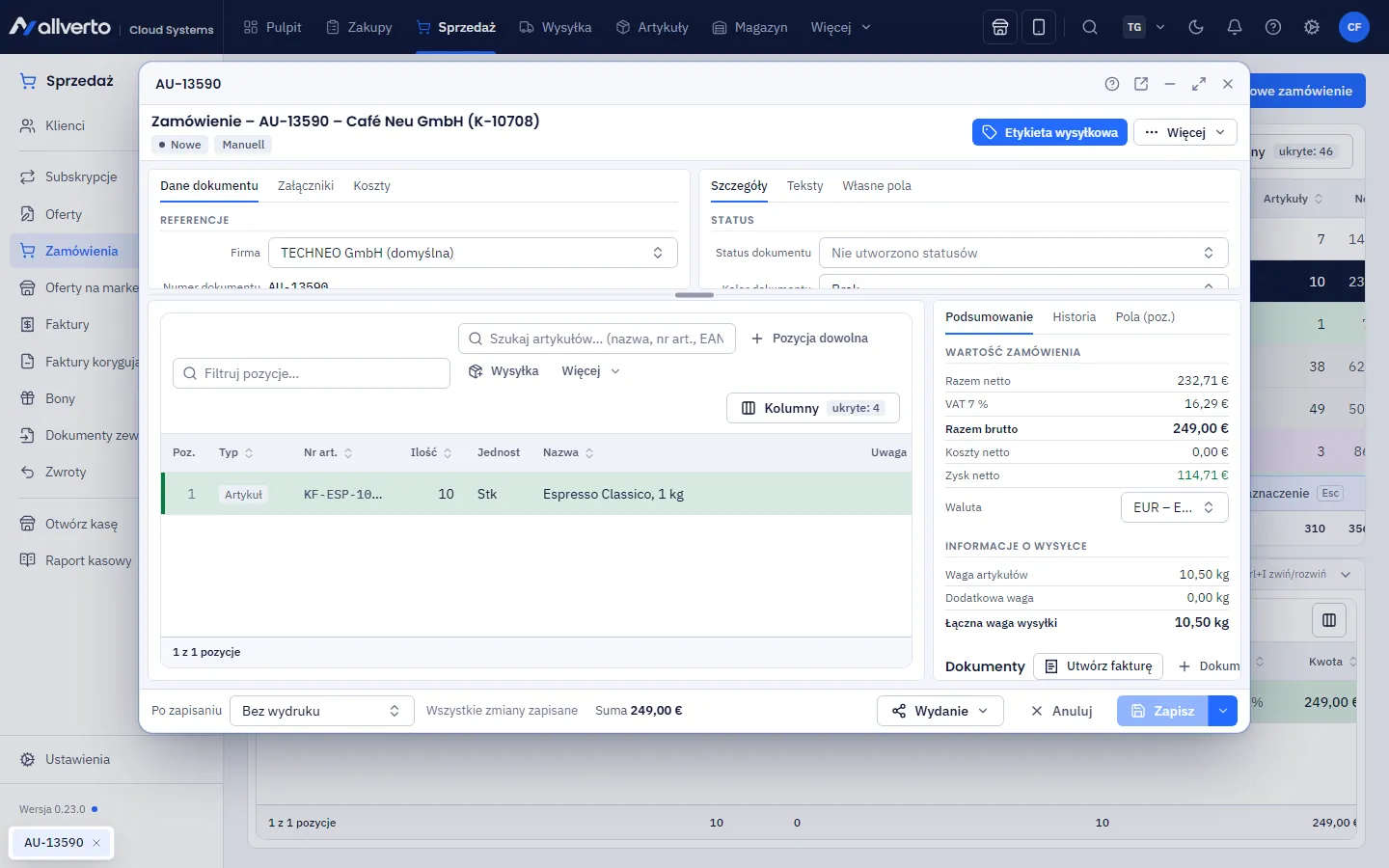
Task: Open Faktury in the sidebar
Action: coord(68,325)
